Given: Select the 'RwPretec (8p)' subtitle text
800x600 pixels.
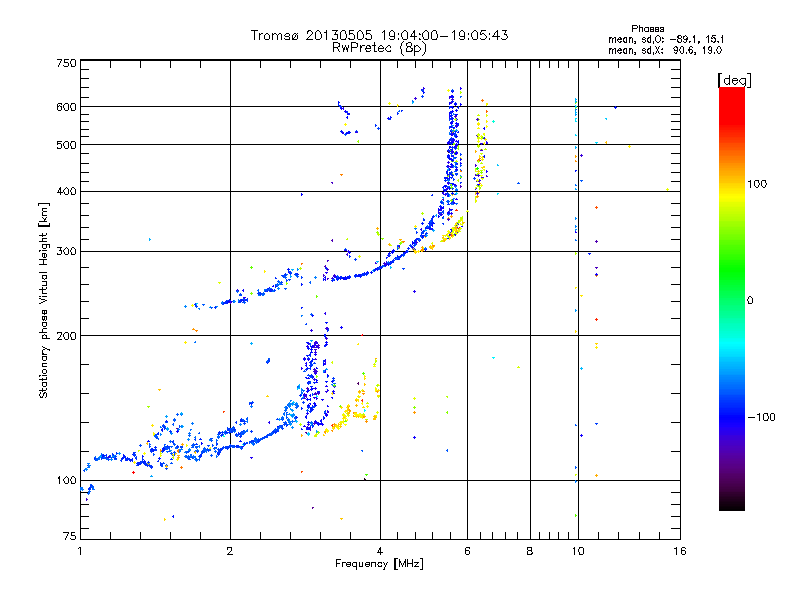Looking at the screenshot, I should [x=379, y=48].
